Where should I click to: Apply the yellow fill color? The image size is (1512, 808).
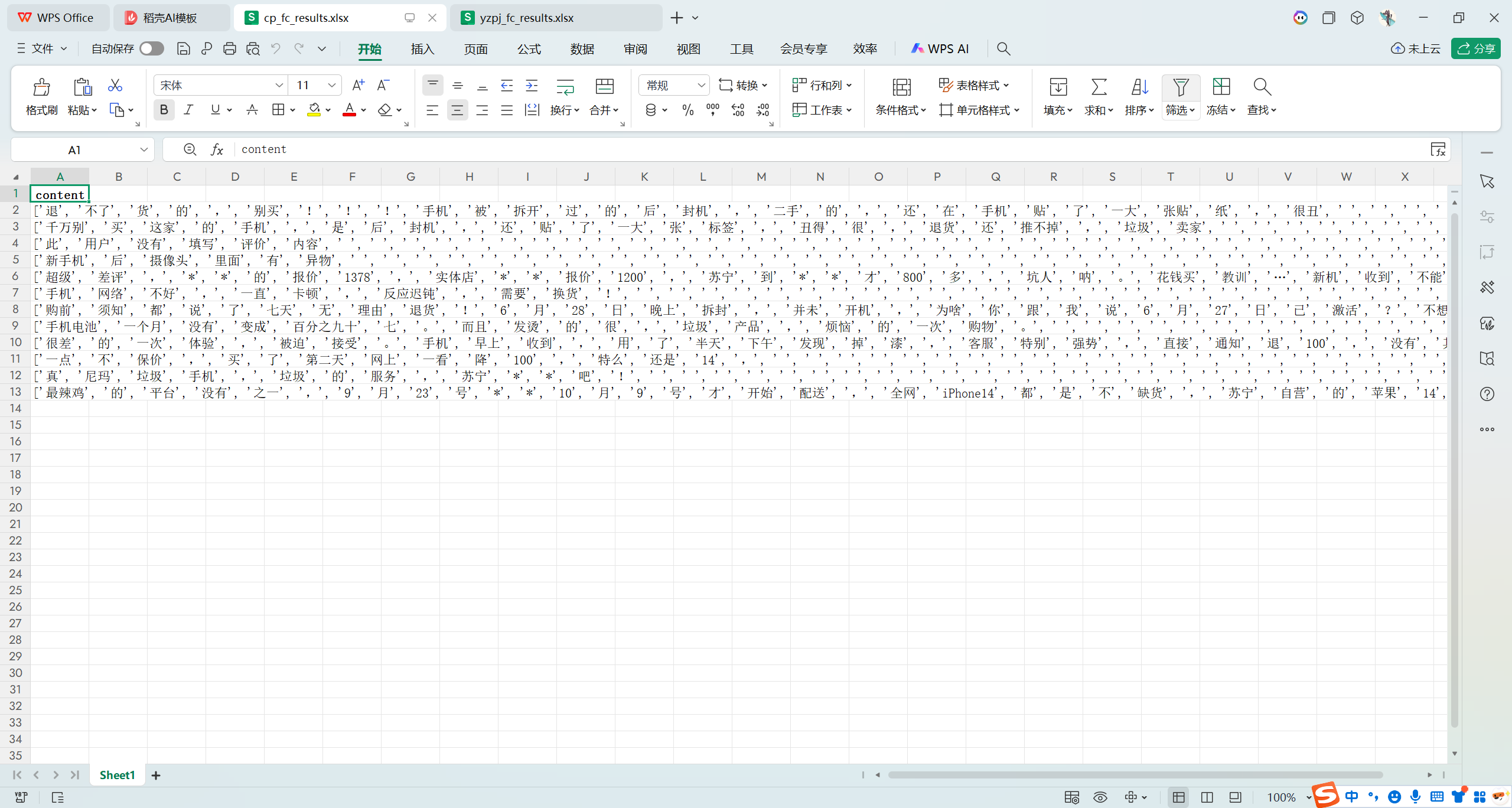[x=314, y=110]
